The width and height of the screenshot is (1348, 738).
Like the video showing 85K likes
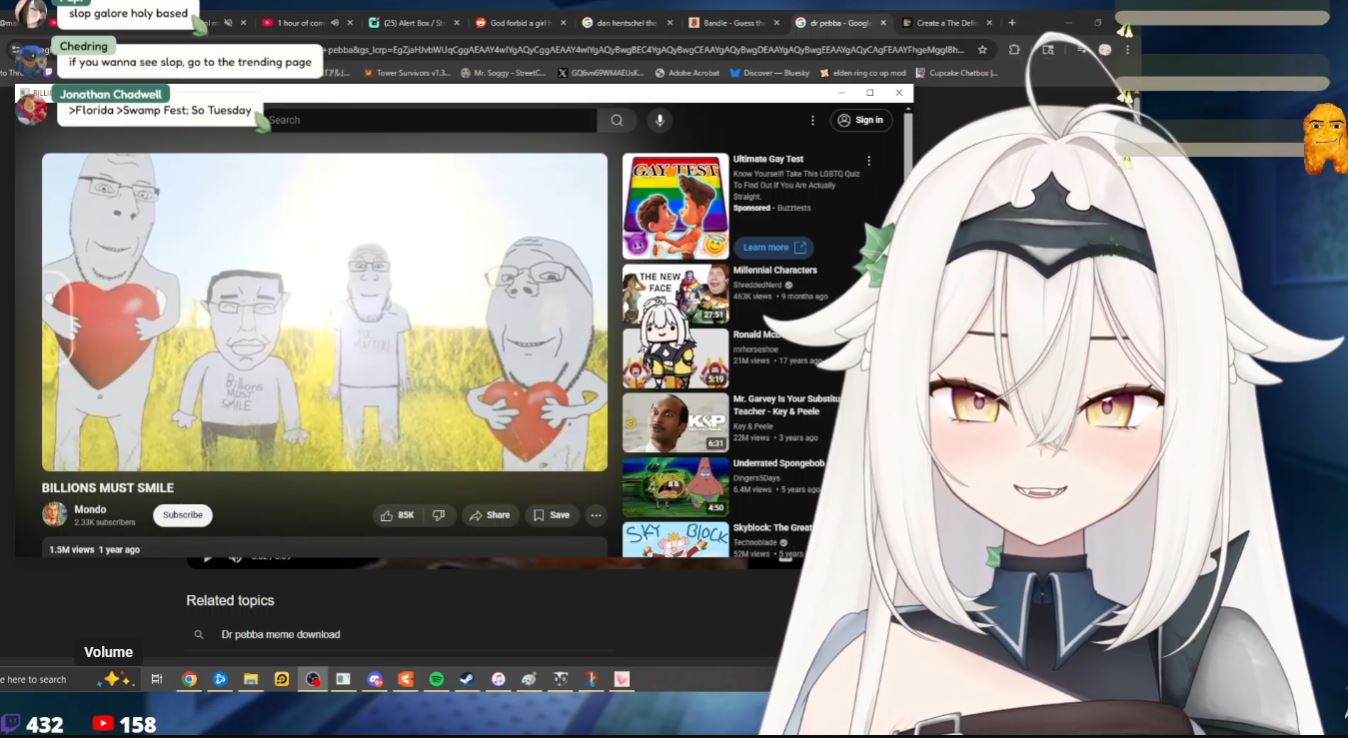(x=397, y=515)
